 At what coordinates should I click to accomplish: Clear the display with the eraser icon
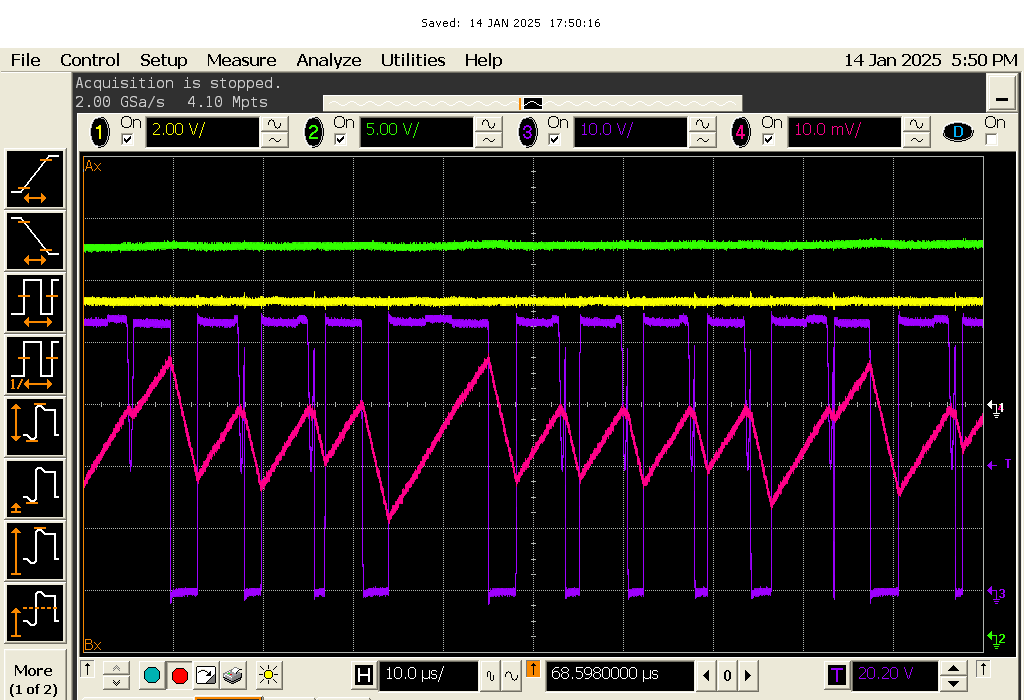click(x=233, y=675)
